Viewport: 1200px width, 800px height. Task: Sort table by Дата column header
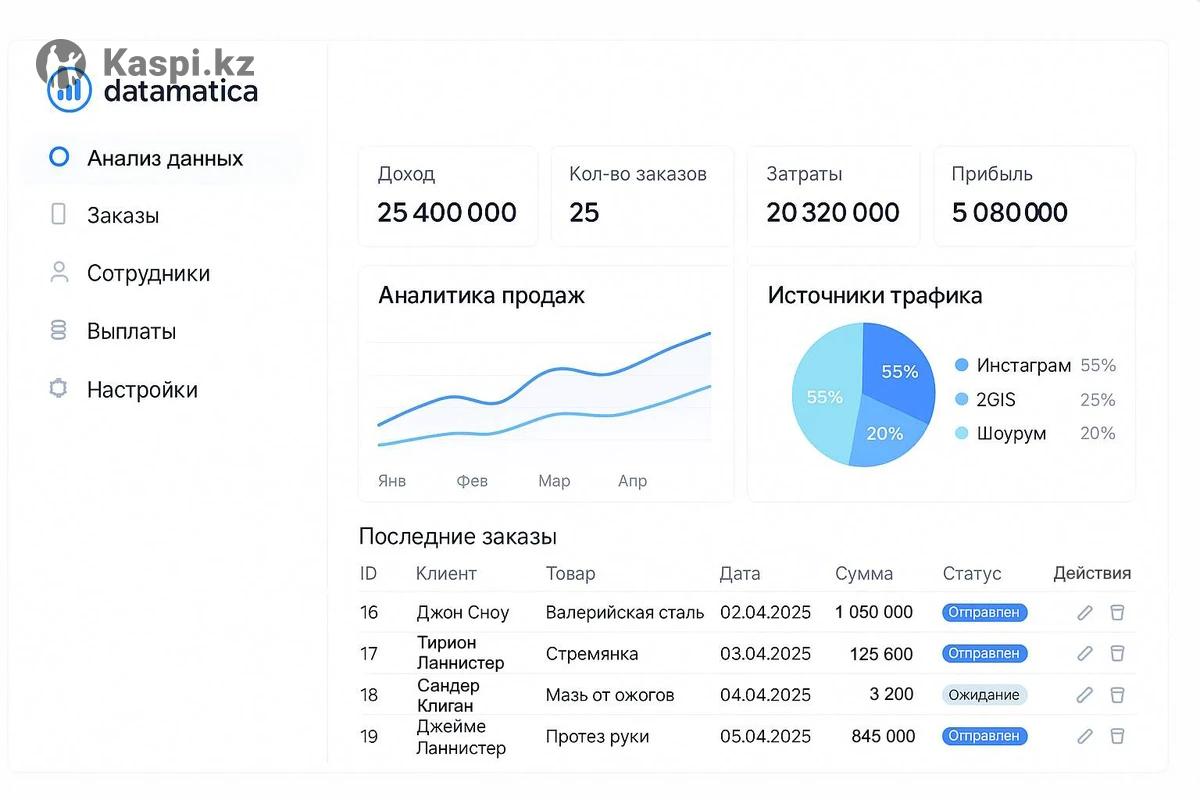pos(740,574)
